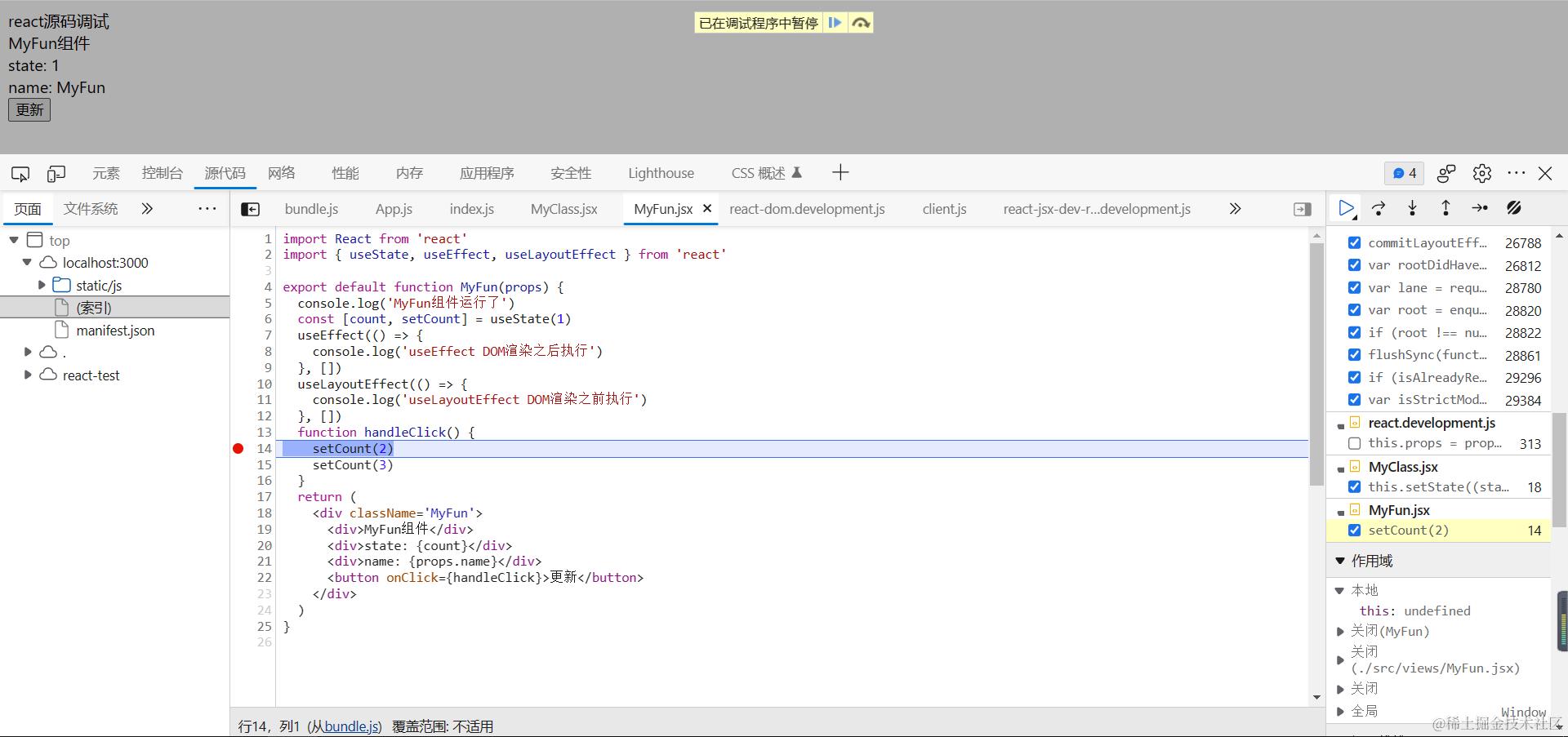The width and height of the screenshot is (1568, 737).
Task: Select the inspect element tool
Action: coord(20,173)
